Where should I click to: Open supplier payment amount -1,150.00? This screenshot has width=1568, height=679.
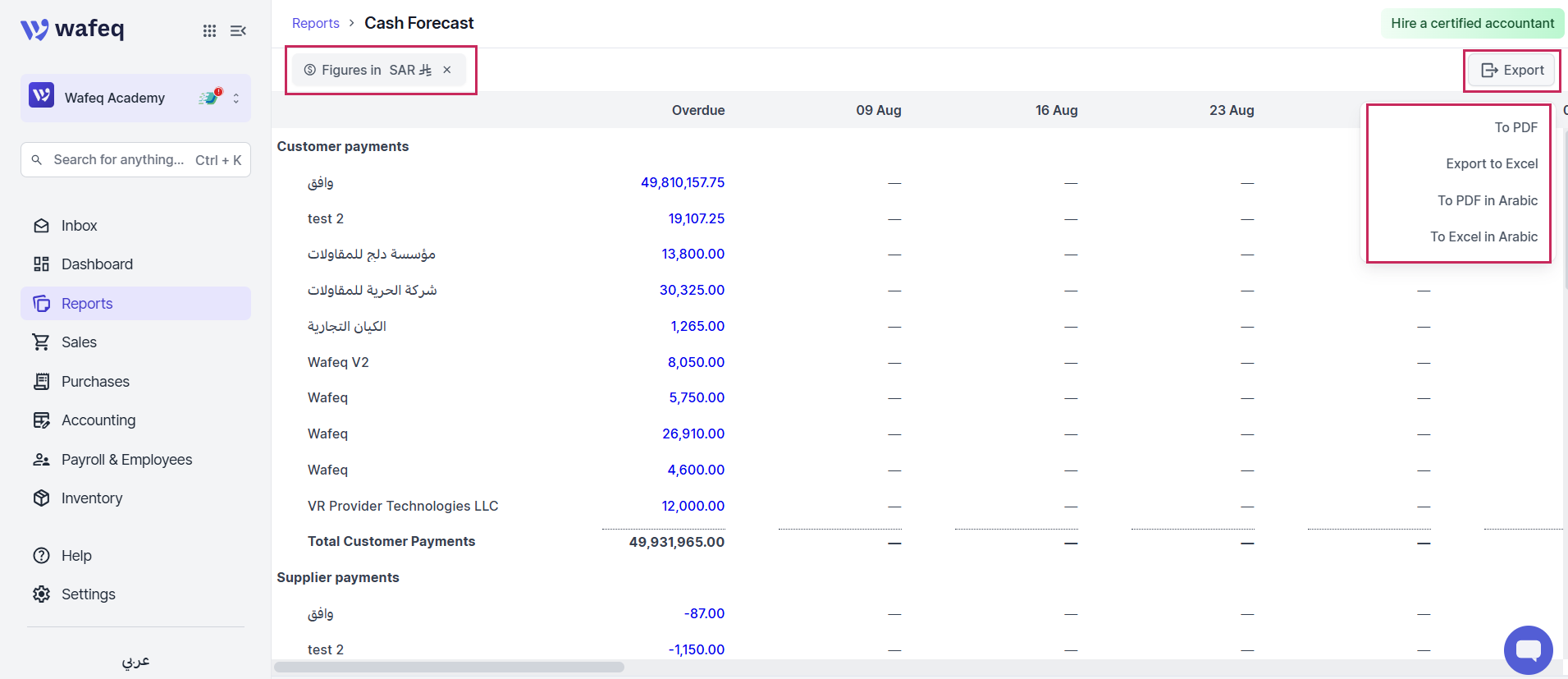(697, 649)
